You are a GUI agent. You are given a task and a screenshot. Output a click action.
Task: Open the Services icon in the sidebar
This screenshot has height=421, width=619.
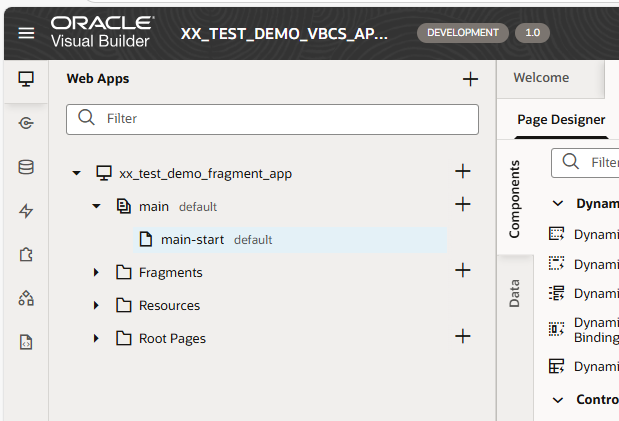[x=26, y=123]
